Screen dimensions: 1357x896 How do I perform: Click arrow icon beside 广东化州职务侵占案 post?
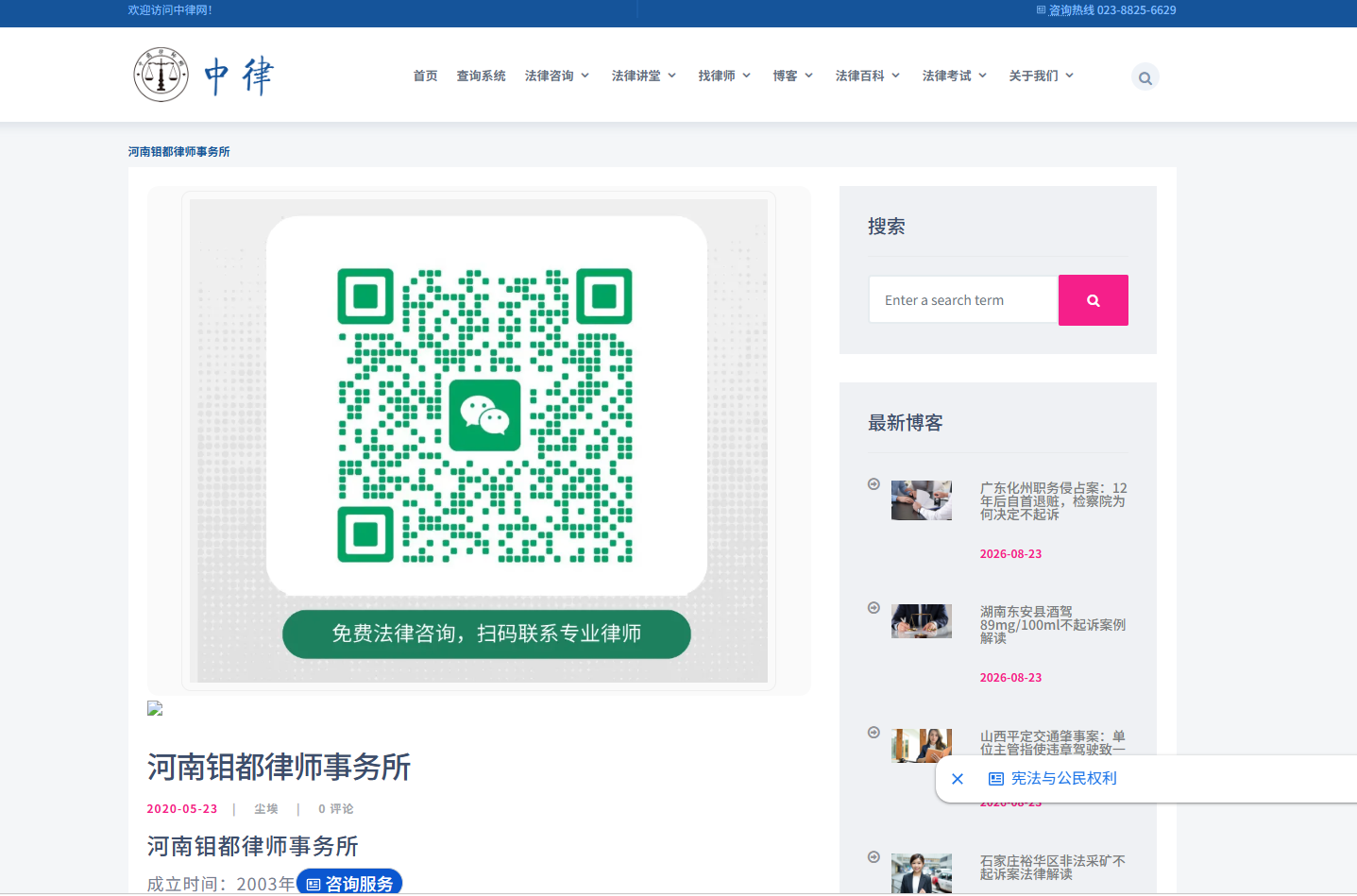[x=874, y=484]
